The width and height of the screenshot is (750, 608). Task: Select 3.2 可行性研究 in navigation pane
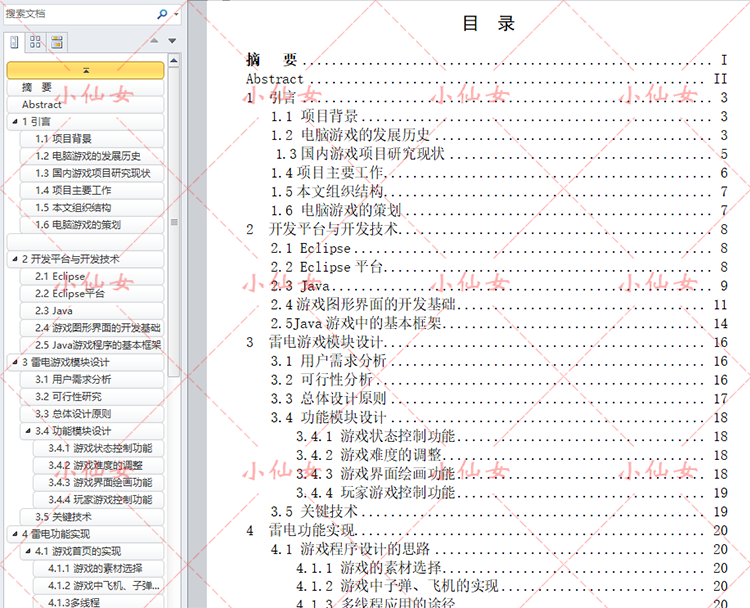tap(92, 397)
